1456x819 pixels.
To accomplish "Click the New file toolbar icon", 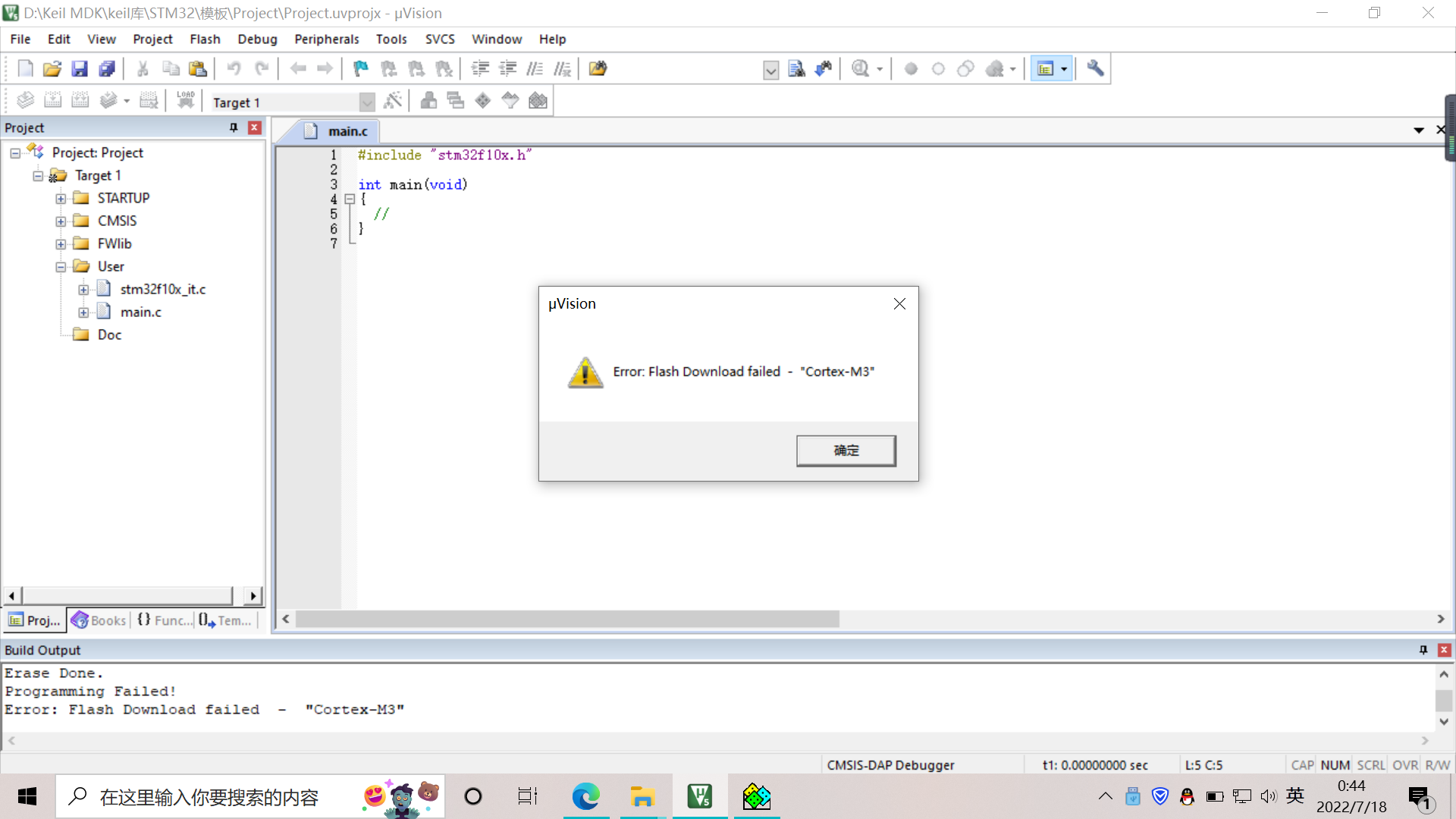I will (25, 69).
